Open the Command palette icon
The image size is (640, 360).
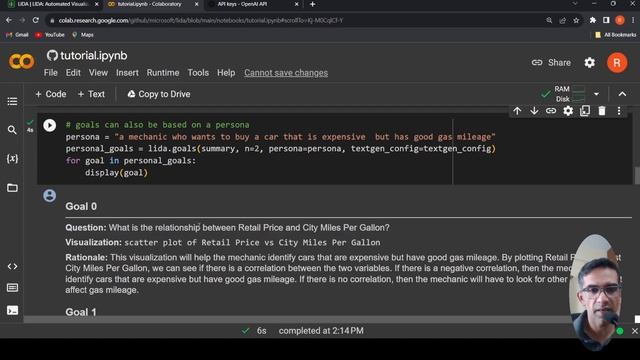[x=12, y=288]
